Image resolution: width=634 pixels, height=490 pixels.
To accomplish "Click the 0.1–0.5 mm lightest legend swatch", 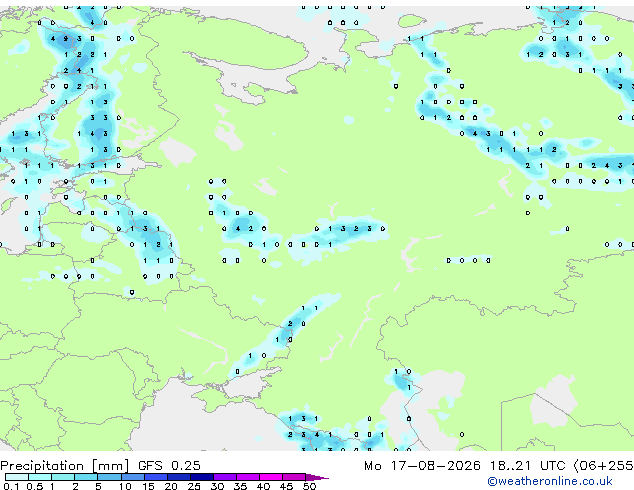I will pos(17,477).
